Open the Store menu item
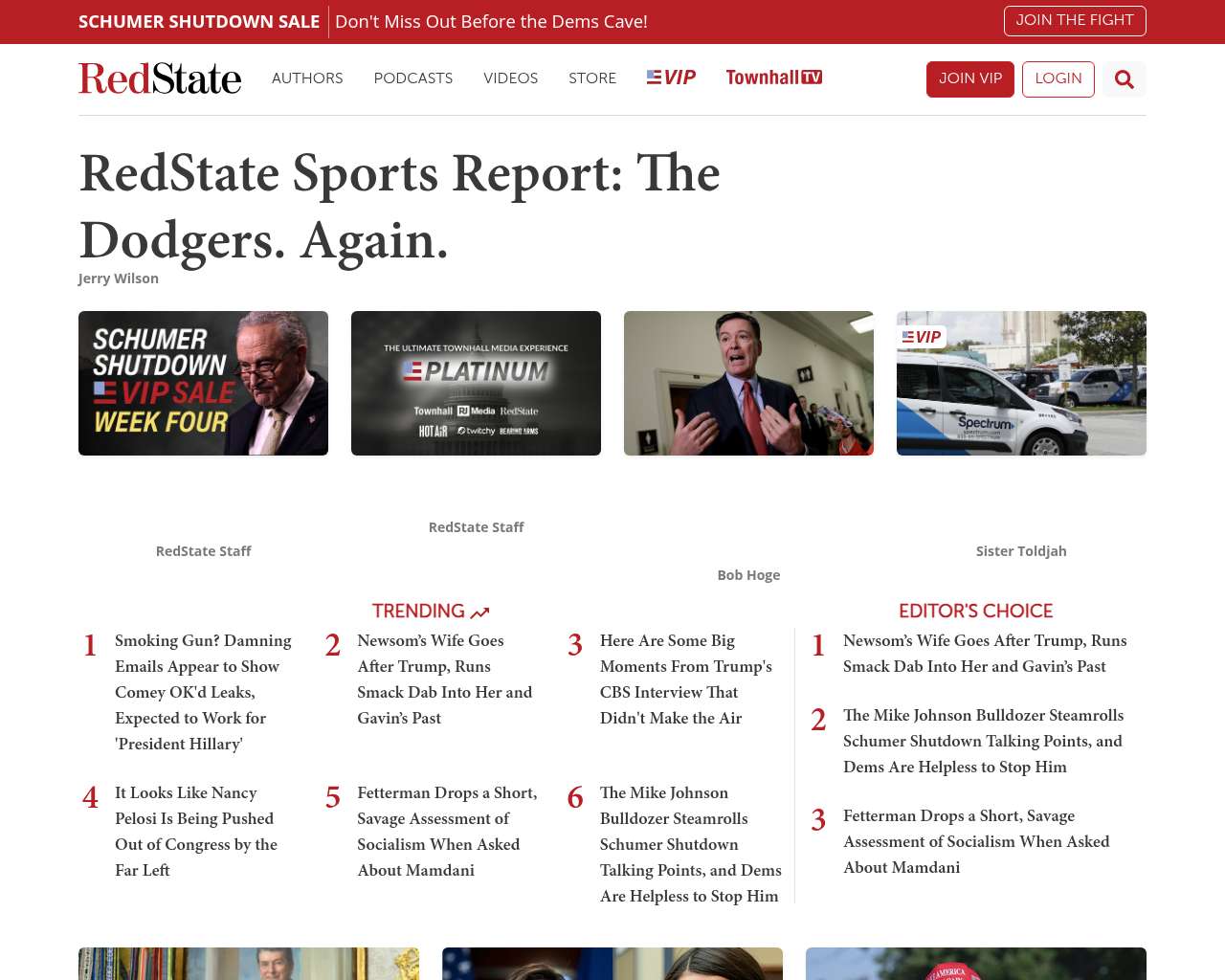 point(592,78)
